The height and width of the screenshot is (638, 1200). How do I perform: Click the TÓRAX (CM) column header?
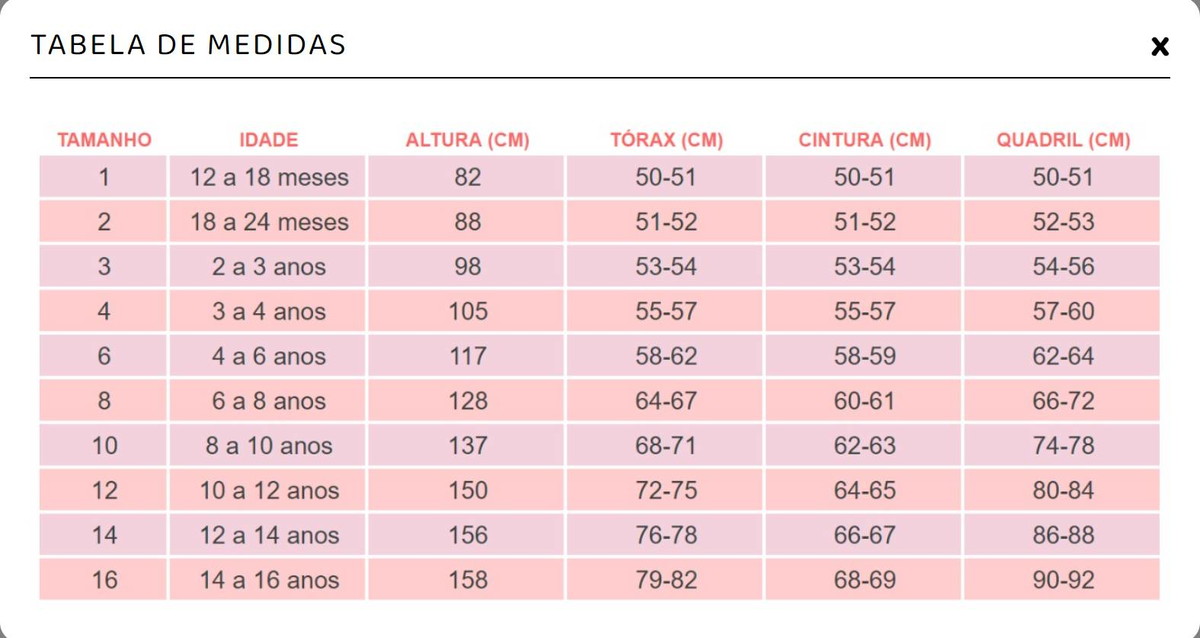[666, 140]
